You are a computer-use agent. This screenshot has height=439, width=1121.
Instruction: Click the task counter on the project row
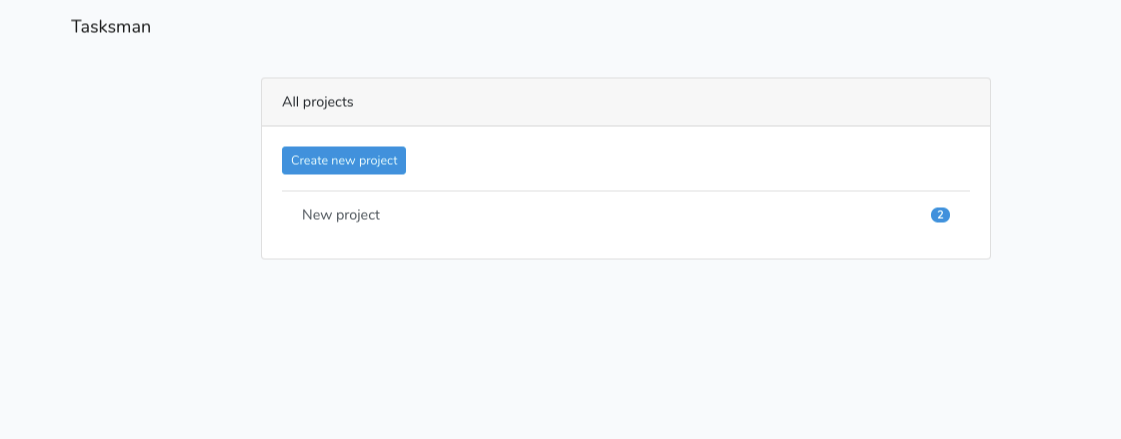[940, 214]
